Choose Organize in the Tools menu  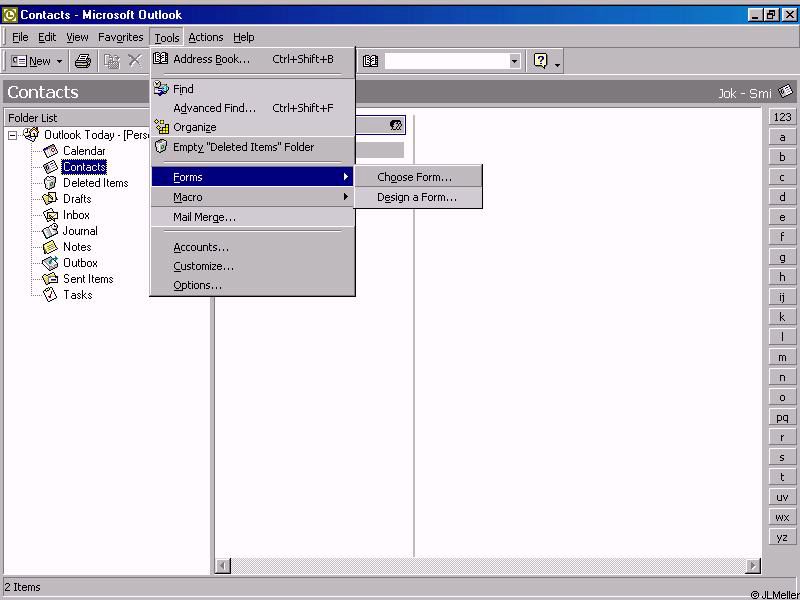tap(253, 127)
